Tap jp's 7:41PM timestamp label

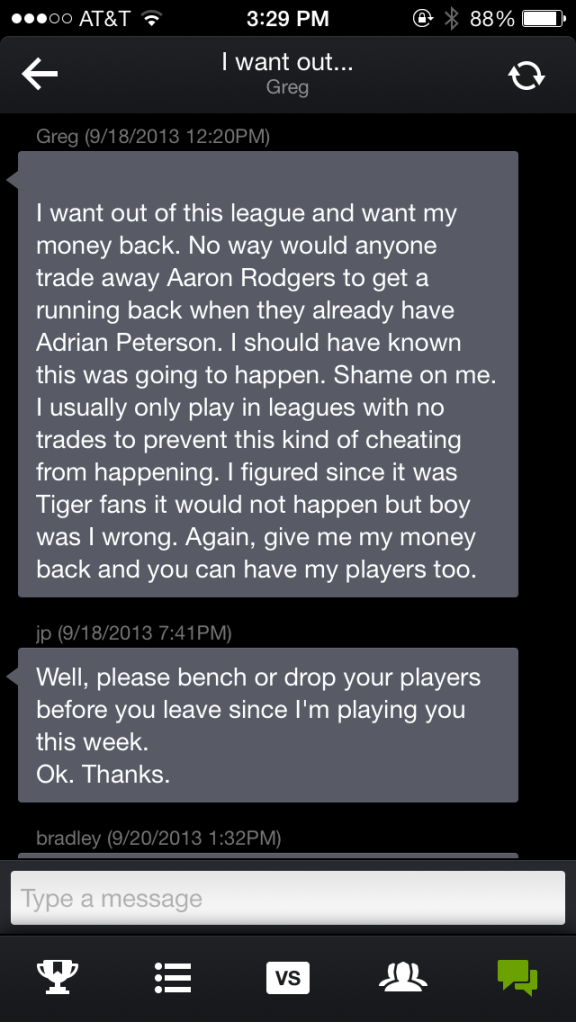point(134,633)
